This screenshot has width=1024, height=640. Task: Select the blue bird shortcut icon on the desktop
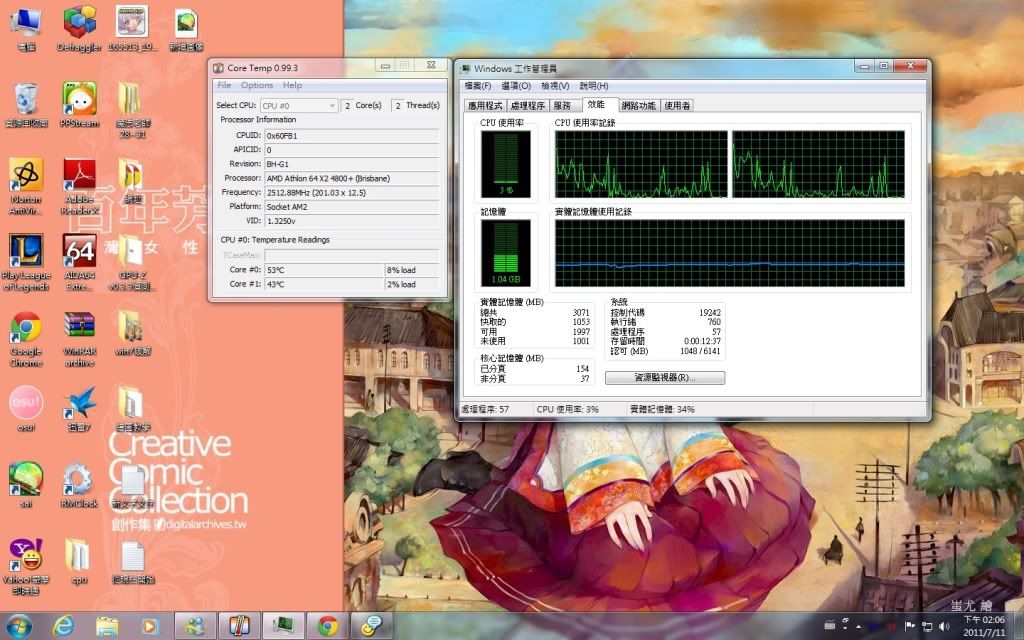pyautogui.click(x=80, y=409)
